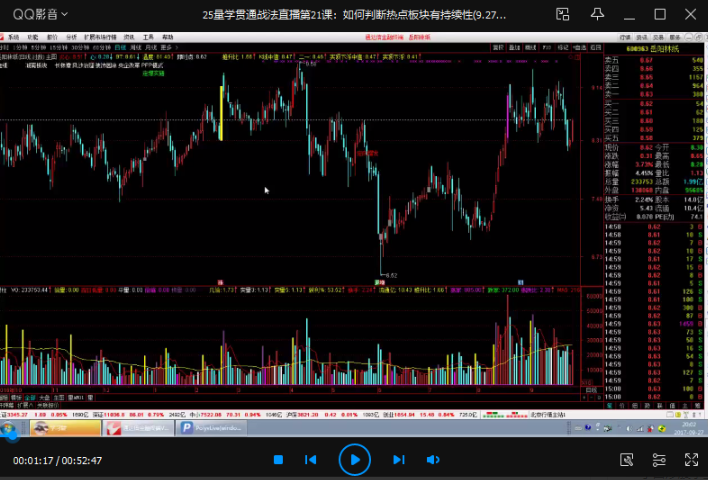Click the video title text
The height and width of the screenshot is (480, 708).
(354, 16)
